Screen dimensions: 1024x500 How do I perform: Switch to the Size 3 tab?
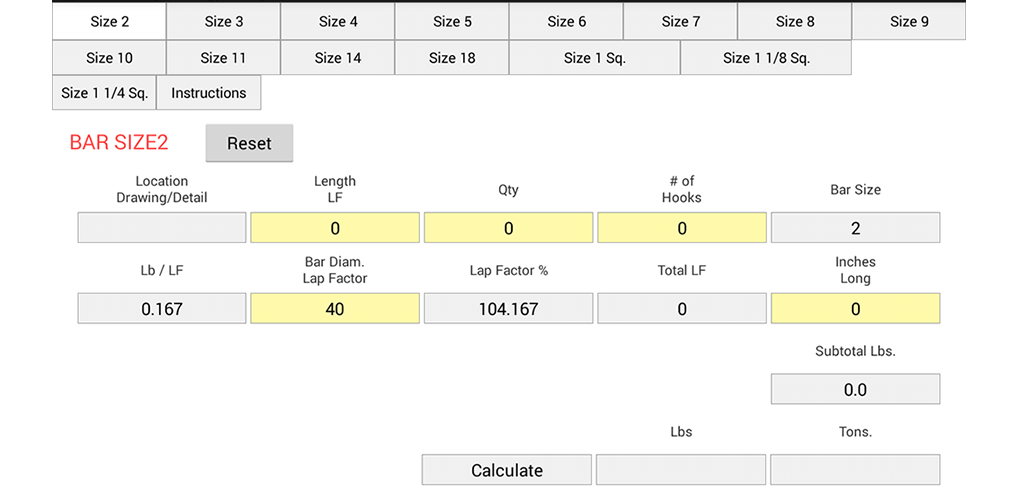(223, 21)
